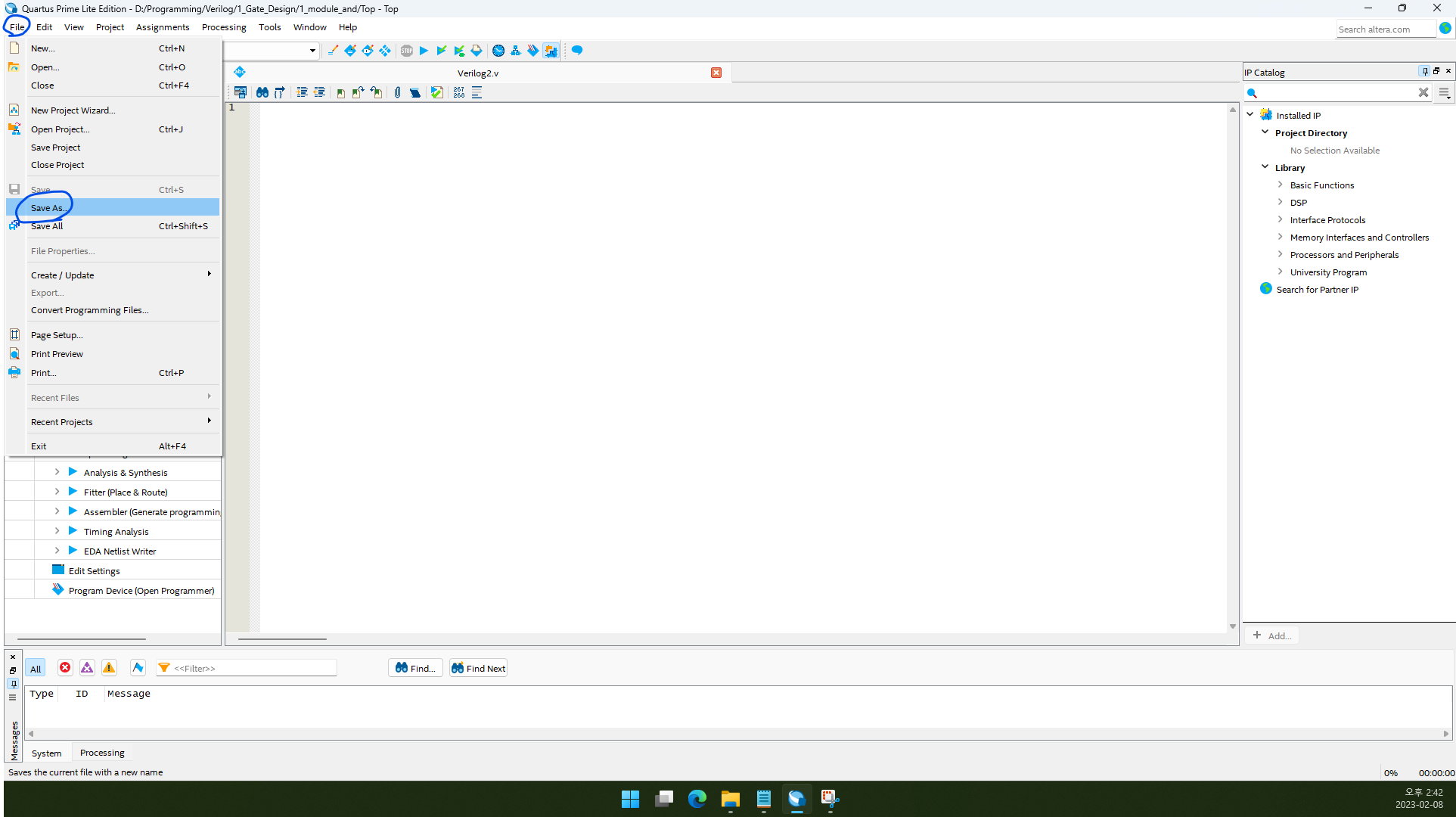
Task: Click the hierarchy netlist viewer icon
Action: (516, 51)
